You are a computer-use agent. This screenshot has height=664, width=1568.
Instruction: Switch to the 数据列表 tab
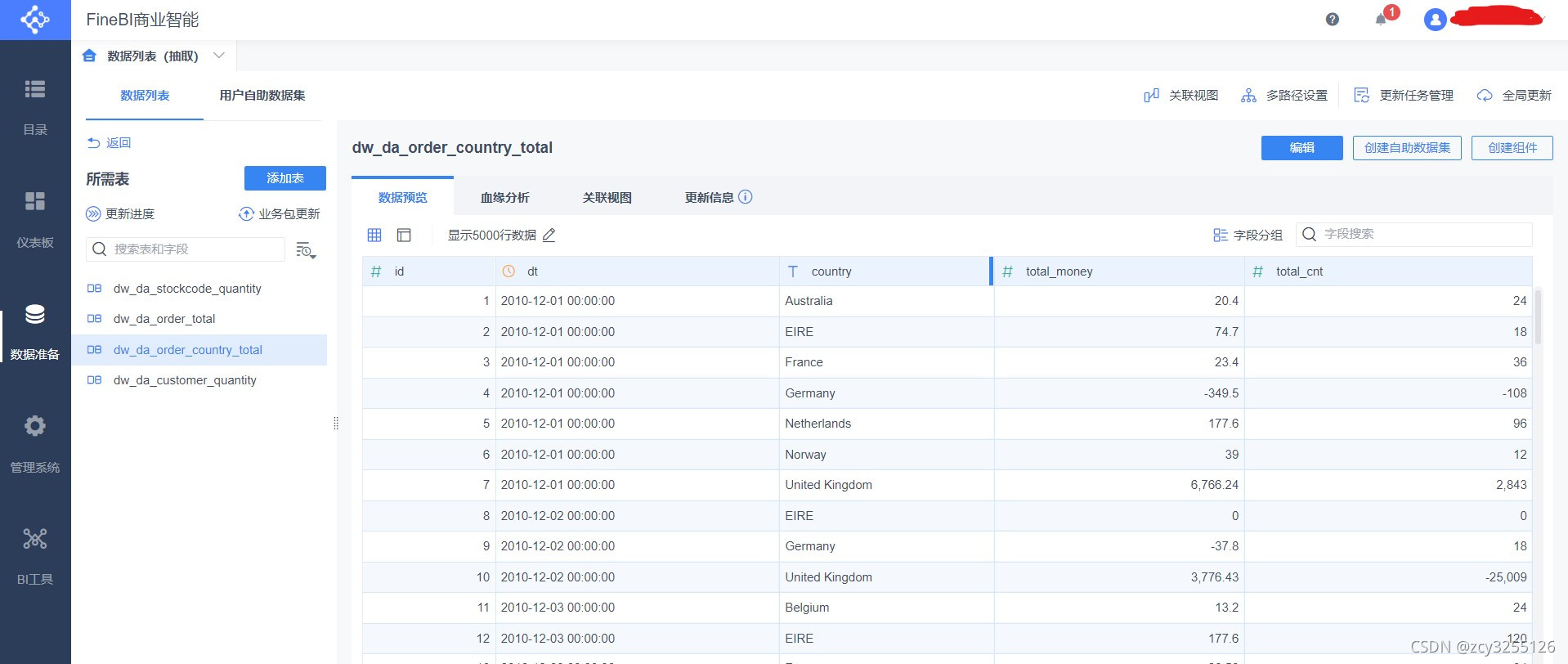coord(145,96)
